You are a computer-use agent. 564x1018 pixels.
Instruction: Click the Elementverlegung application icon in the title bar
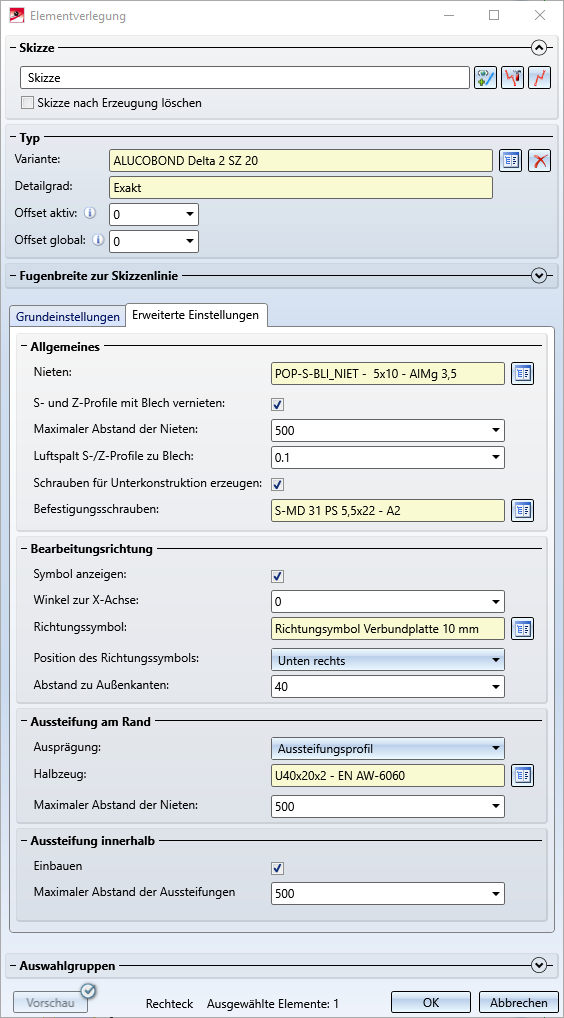[x=16, y=15]
